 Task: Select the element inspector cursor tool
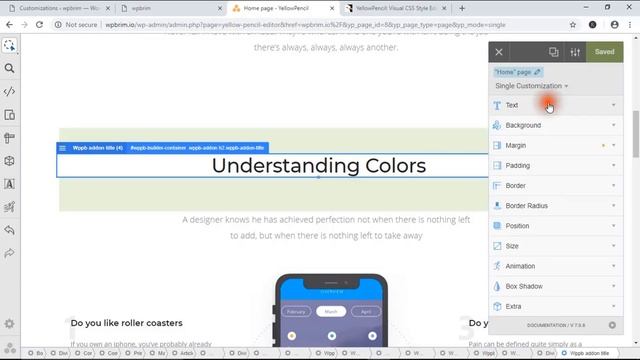point(9,45)
